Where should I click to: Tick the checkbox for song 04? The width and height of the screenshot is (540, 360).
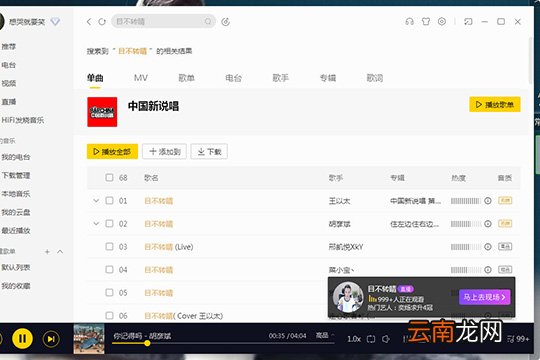109,269
